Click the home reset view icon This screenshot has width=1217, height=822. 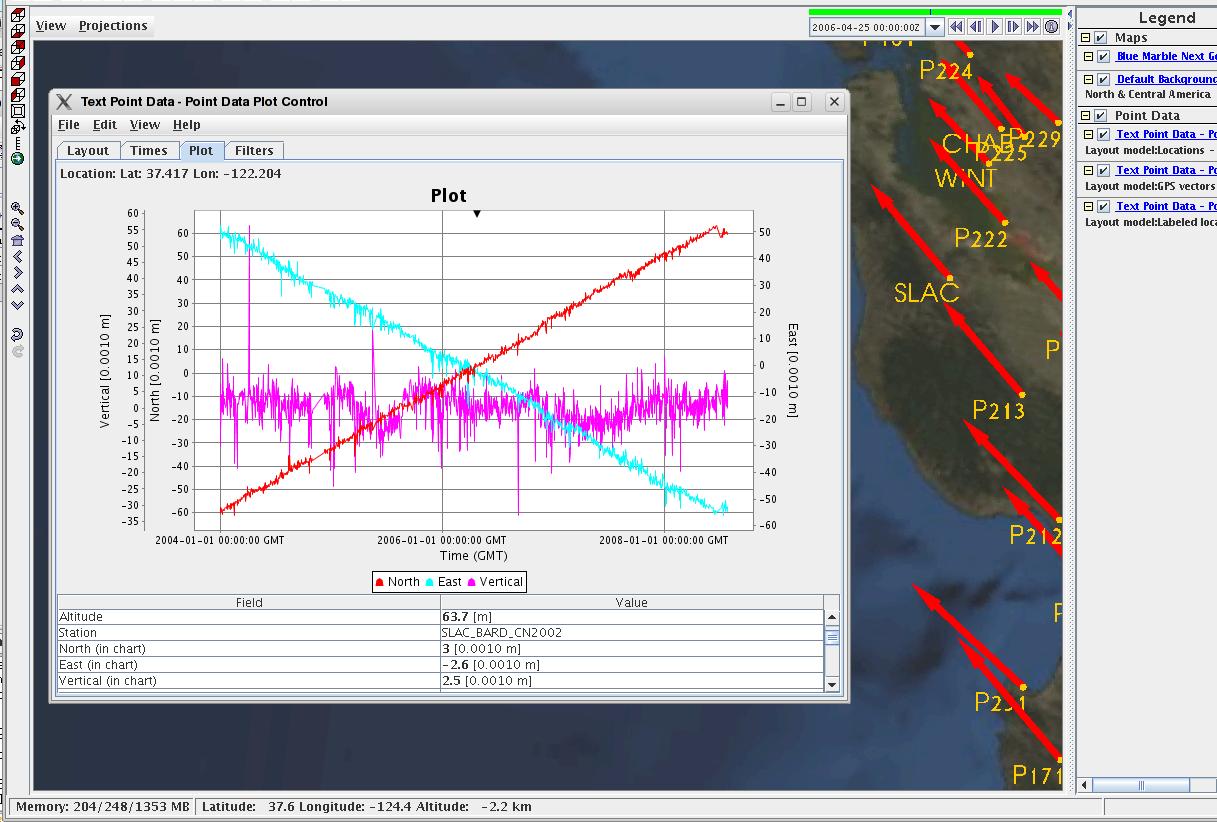pos(17,240)
